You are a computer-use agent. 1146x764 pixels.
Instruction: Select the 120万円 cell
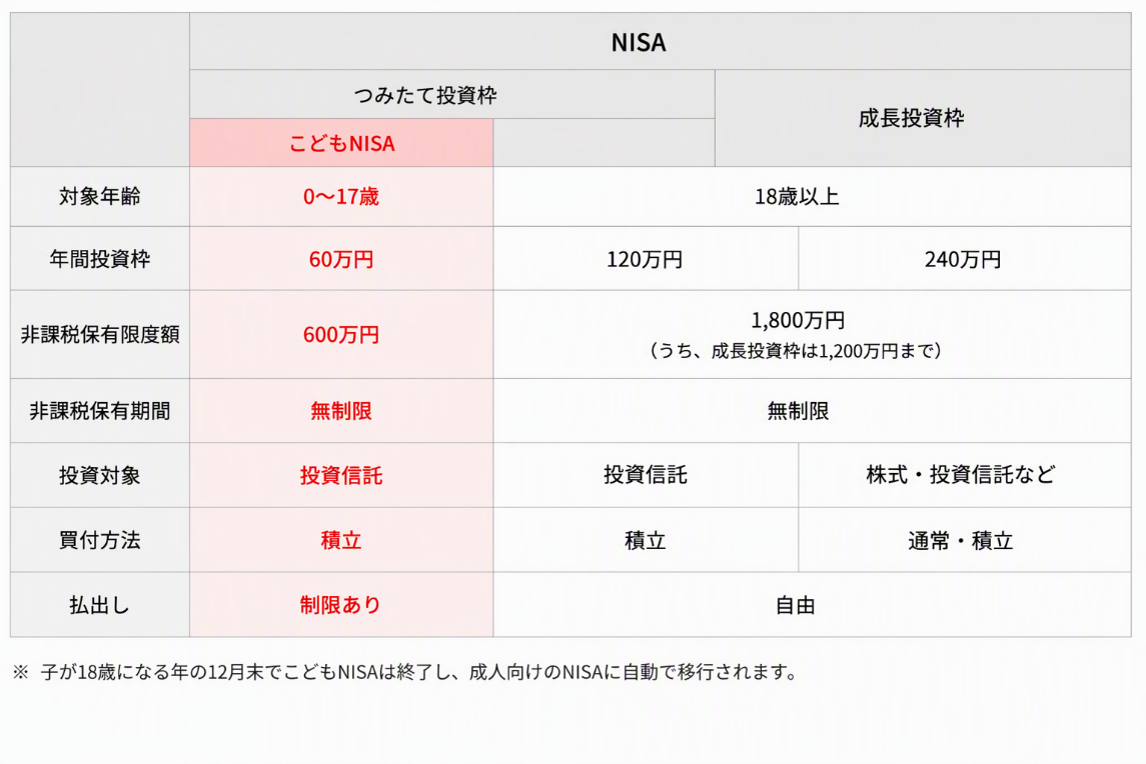[646, 259]
